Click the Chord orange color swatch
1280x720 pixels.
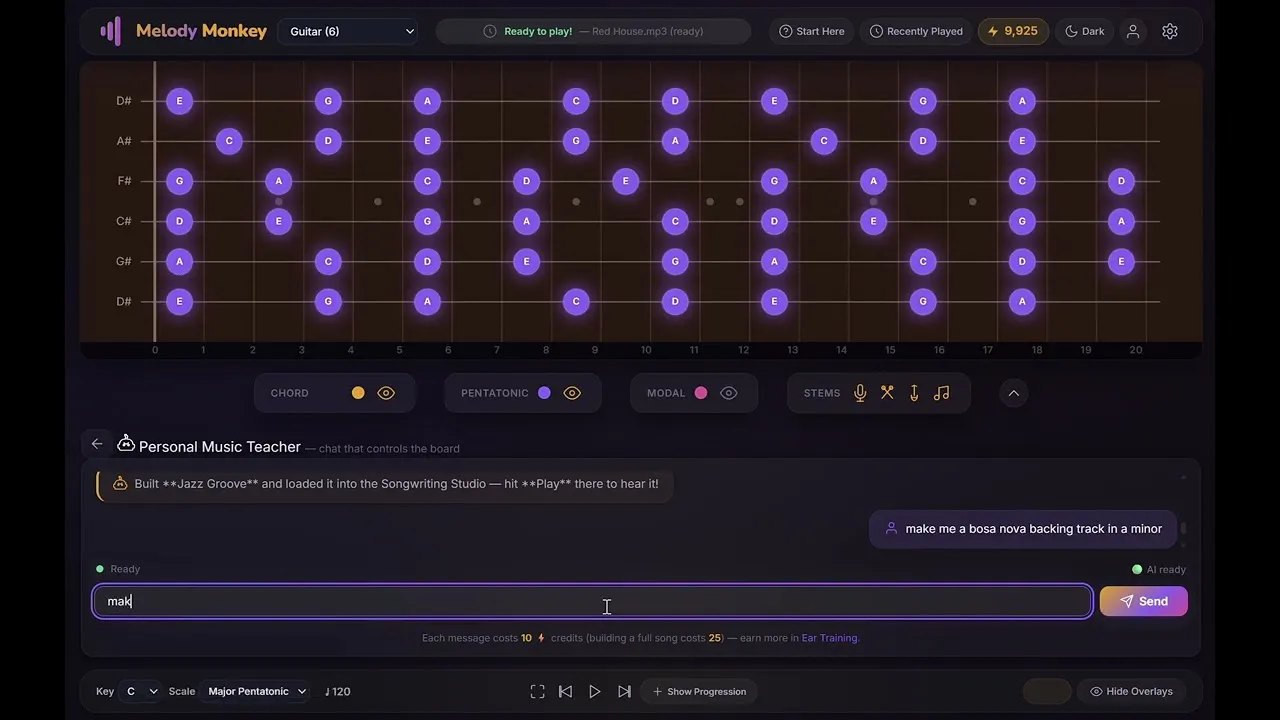click(x=358, y=393)
